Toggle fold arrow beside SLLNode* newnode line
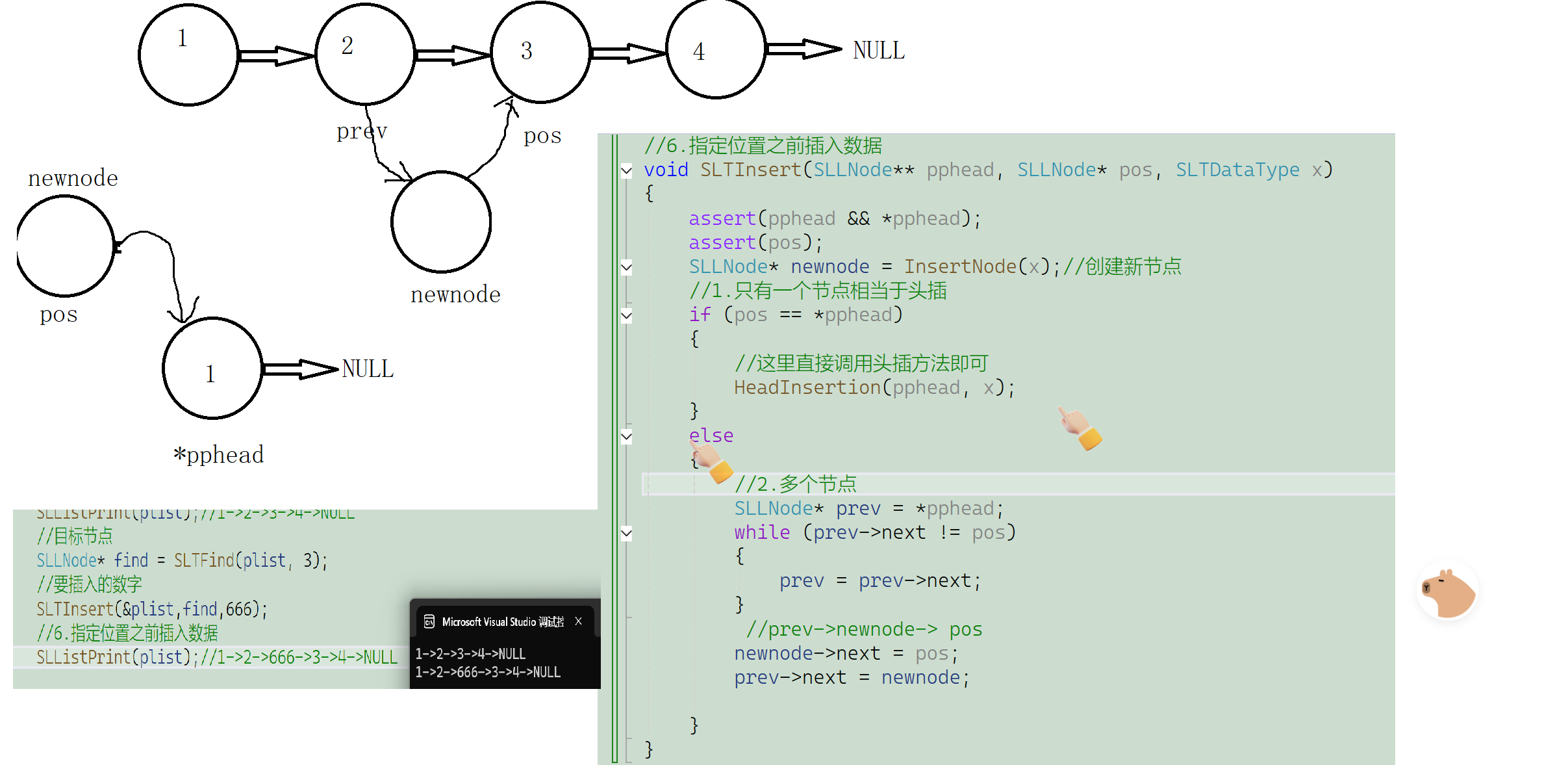Image resolution: width=1568 pixels, height=765 pixels. click(626, 267)
